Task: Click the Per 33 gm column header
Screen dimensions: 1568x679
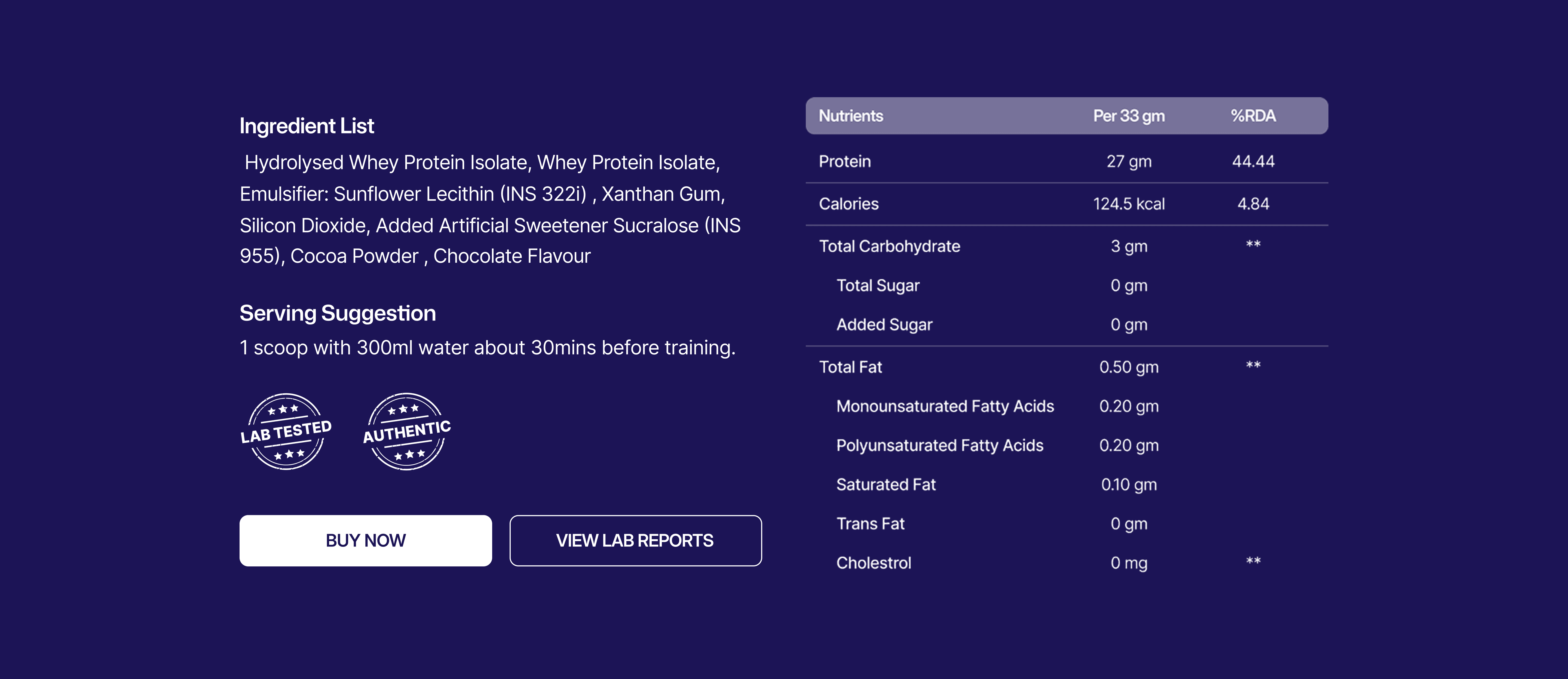Action: point(1129,116)
